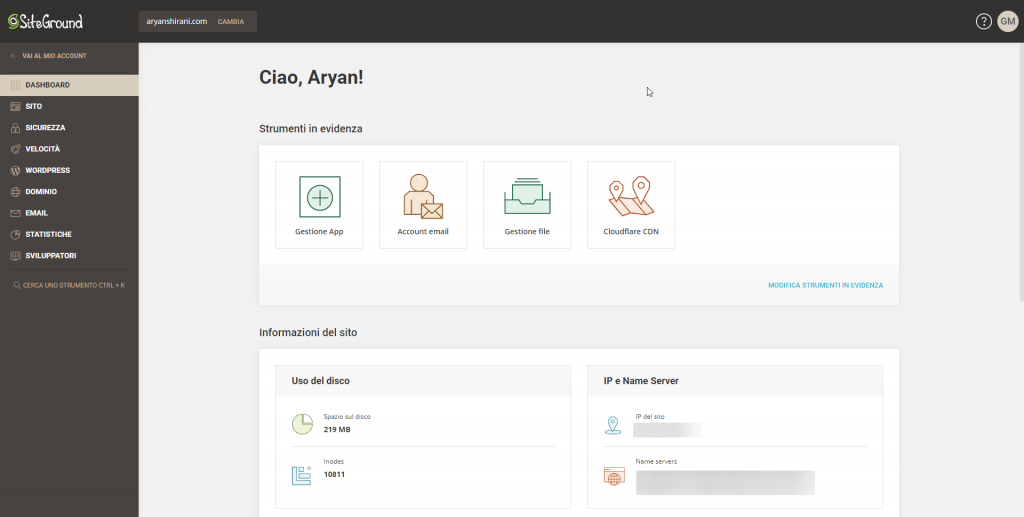Open the Cloudflare CDN tool icon
This screenshot has height=517, width=1024.
(x=631, y=197)
